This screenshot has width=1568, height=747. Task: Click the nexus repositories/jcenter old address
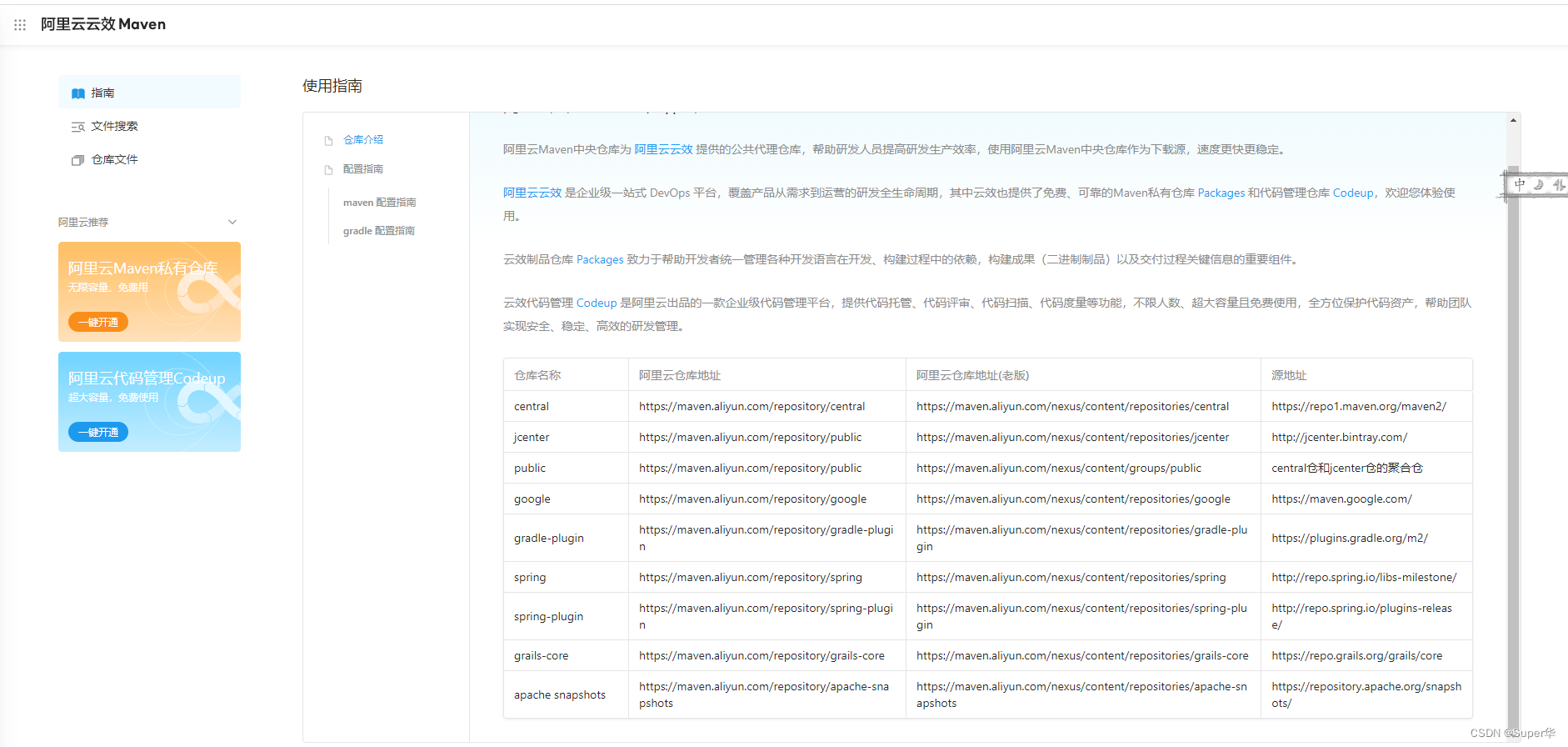click(1073, 437)
